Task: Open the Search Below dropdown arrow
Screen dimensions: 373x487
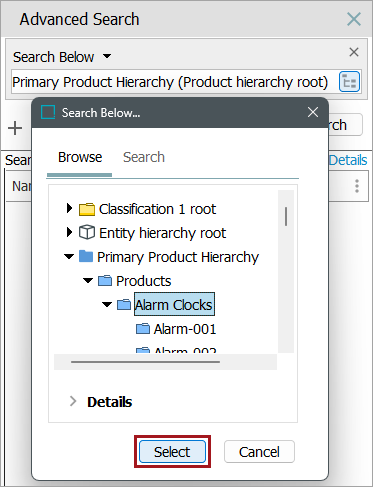Action: pos(107,56)
